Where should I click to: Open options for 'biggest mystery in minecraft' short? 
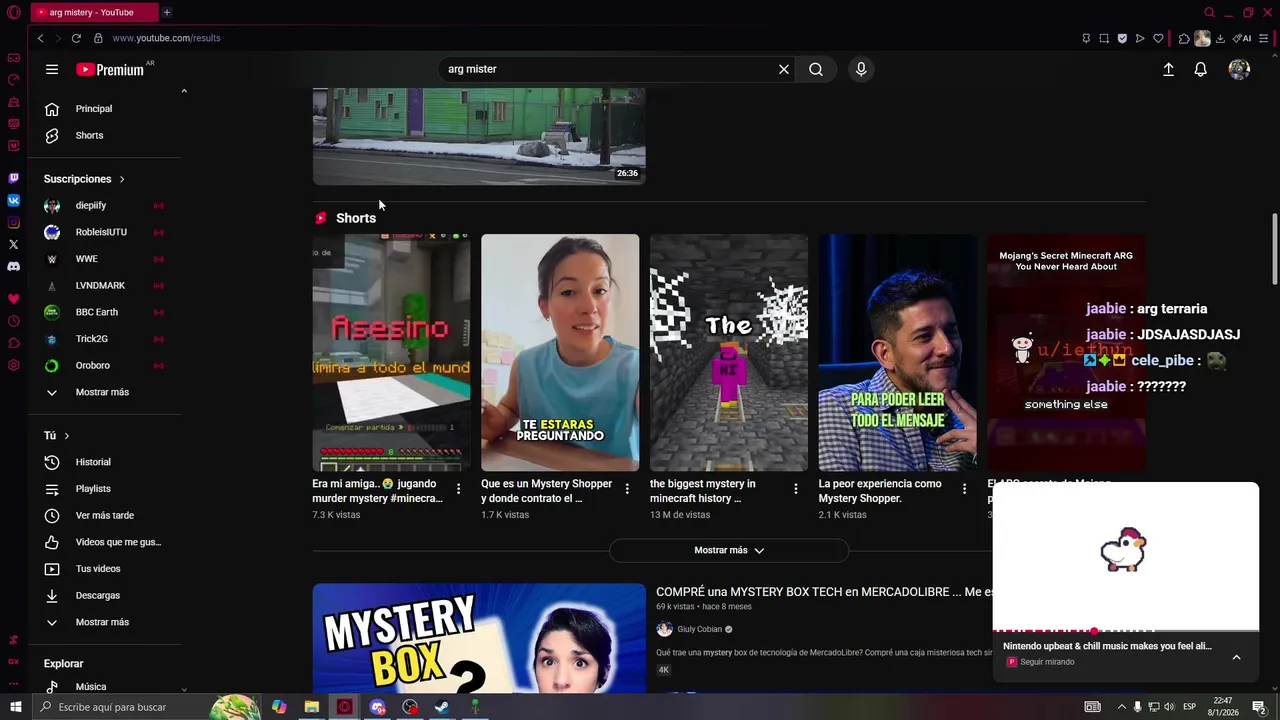796,489
